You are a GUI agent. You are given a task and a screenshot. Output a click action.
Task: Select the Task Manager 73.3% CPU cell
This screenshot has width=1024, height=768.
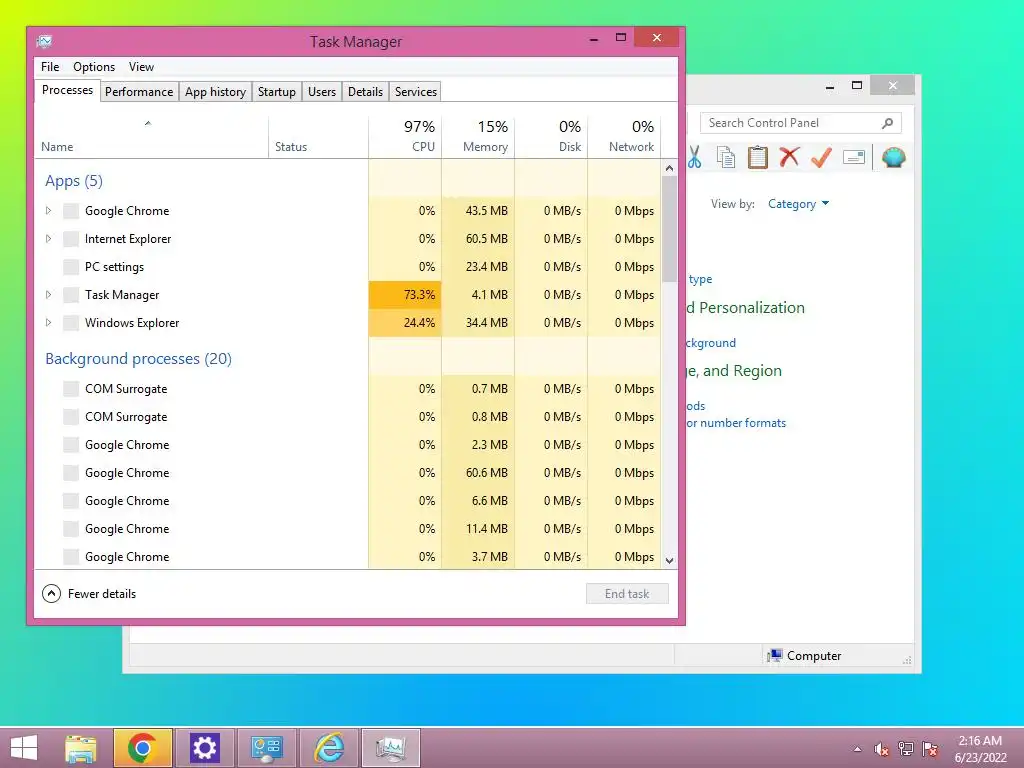click(x=405, y=295)
